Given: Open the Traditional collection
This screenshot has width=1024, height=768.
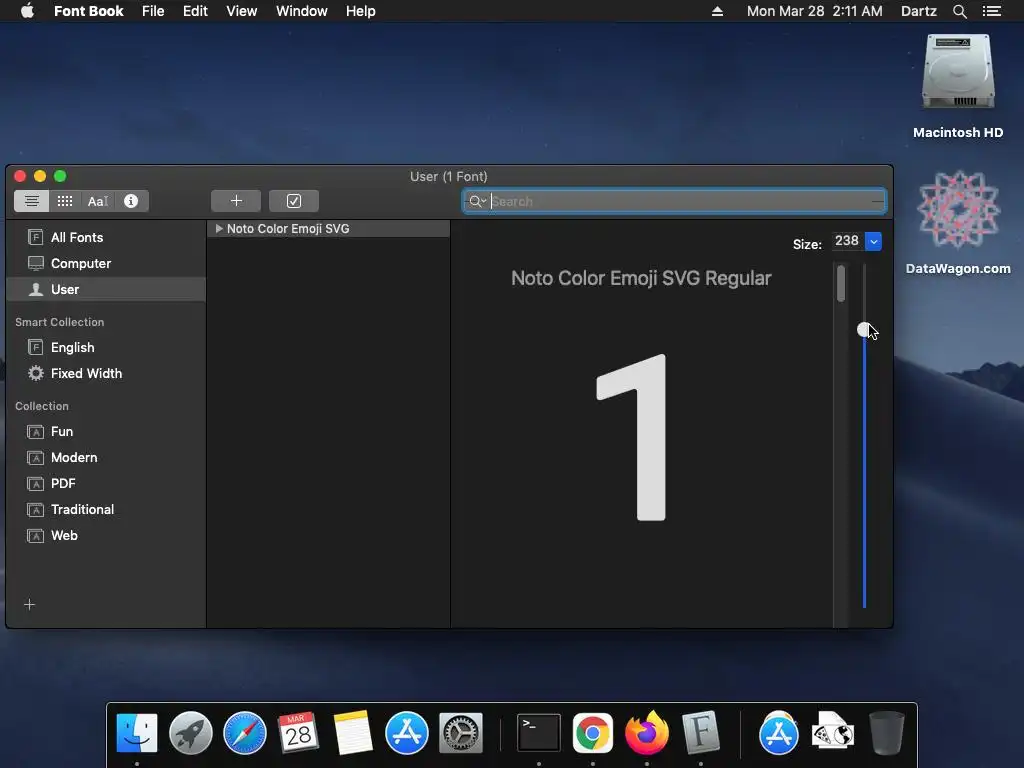Looking at the screenshot, I should click(x=106, y=509).
